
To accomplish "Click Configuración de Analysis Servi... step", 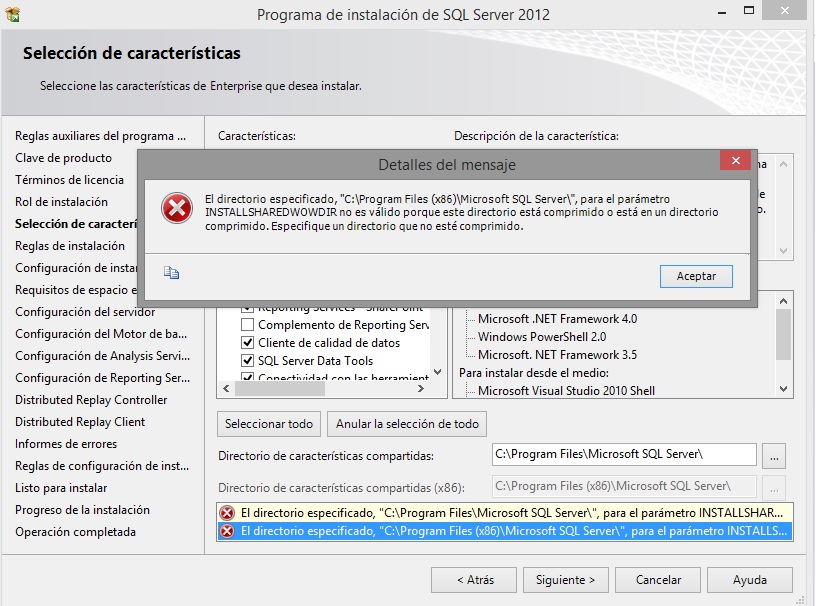I will (102, 356).
